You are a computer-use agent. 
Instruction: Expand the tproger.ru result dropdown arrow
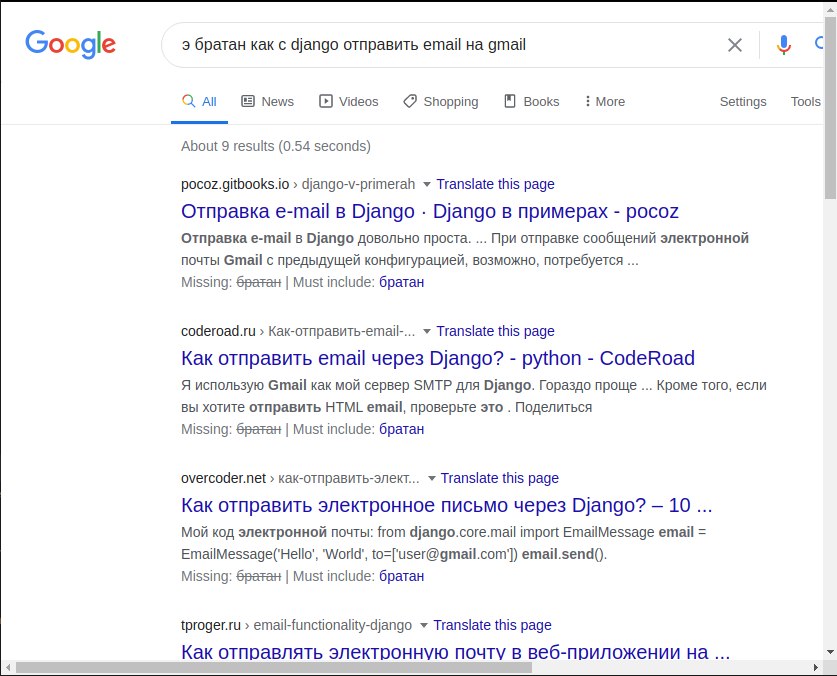pyautogui.click(x=423, y=625)
